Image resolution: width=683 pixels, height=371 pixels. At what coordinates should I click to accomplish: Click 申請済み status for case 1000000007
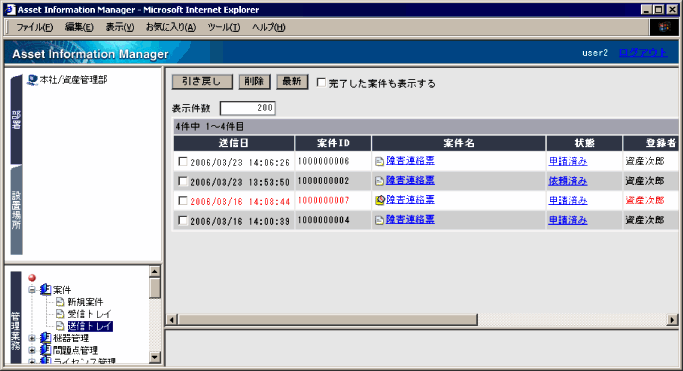(568, 200)
